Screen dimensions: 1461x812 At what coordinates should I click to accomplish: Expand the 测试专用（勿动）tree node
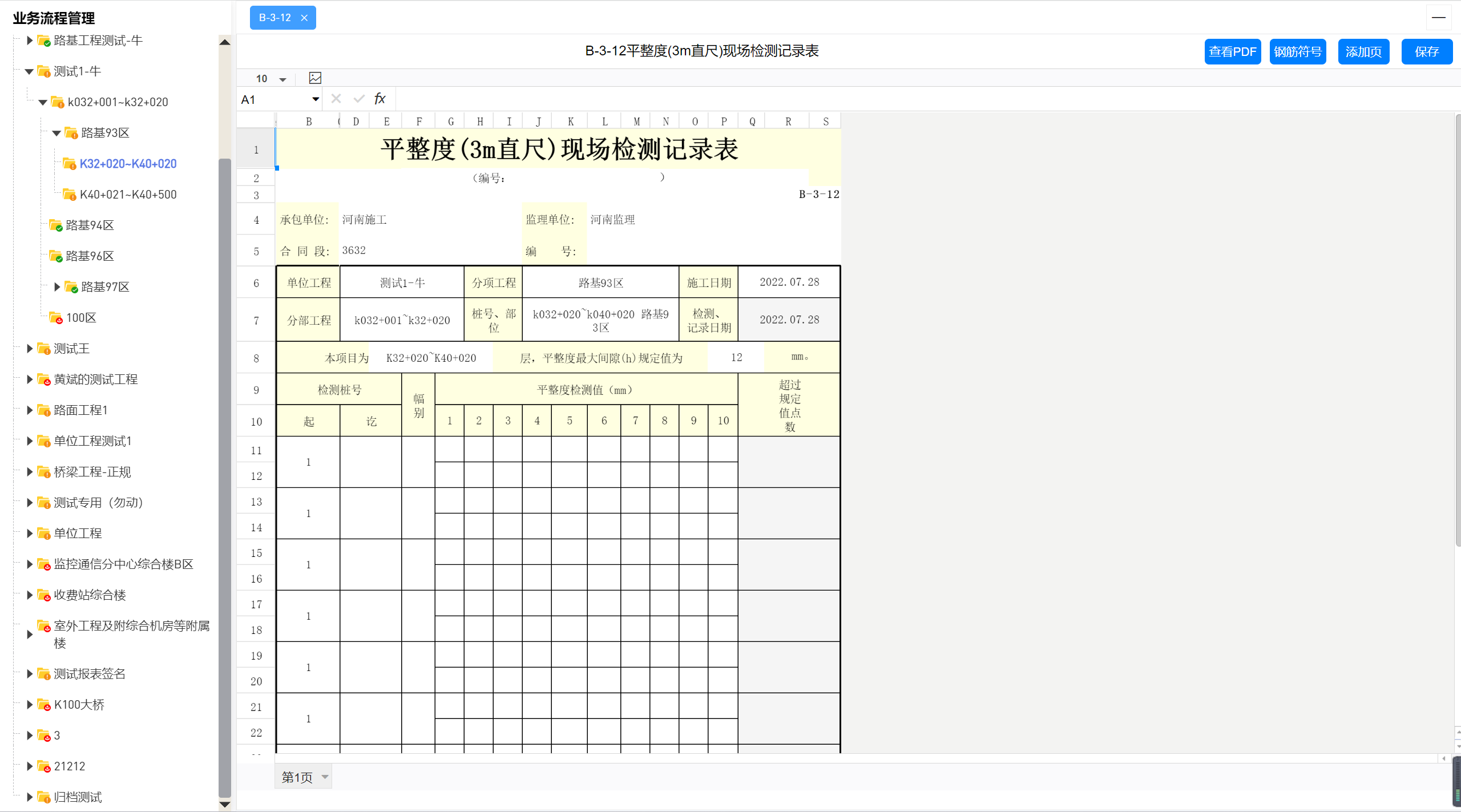(30, 503)
